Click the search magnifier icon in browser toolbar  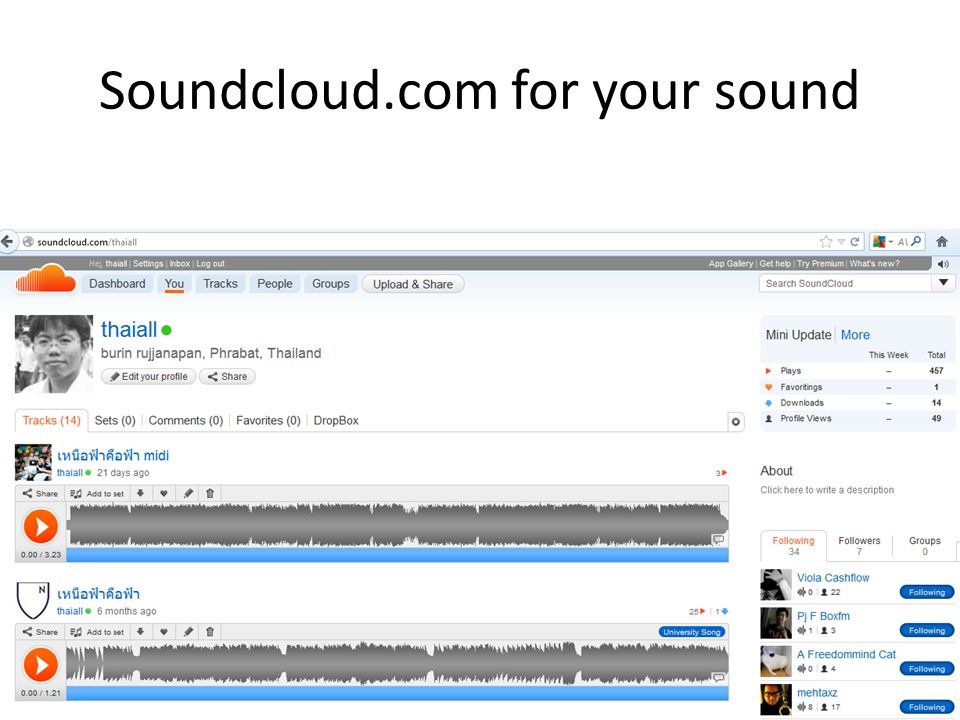pos(916,241)
